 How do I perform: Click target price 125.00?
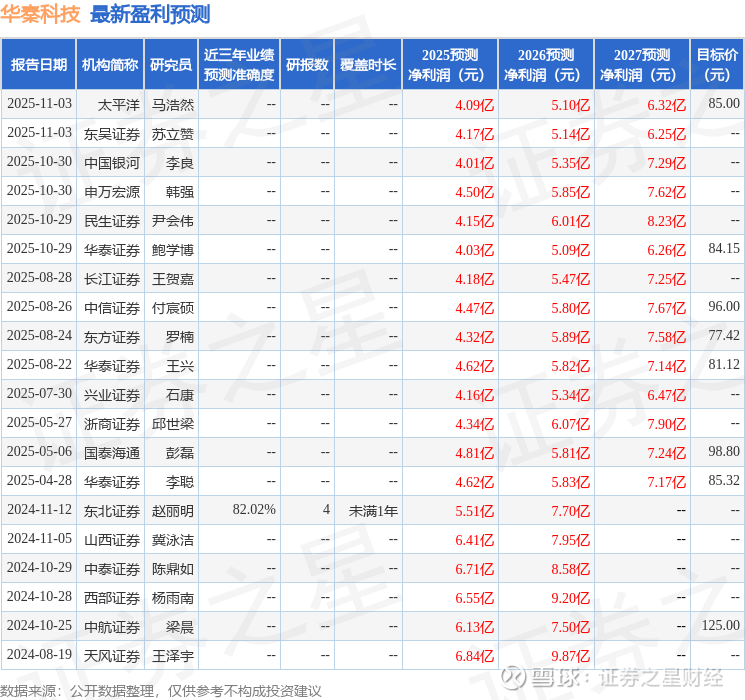pyautogui.click(x=720, y=625)
